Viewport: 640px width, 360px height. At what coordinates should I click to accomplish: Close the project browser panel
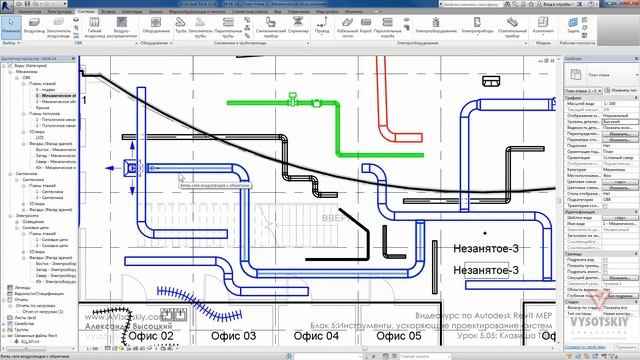[x=73, y=59]
